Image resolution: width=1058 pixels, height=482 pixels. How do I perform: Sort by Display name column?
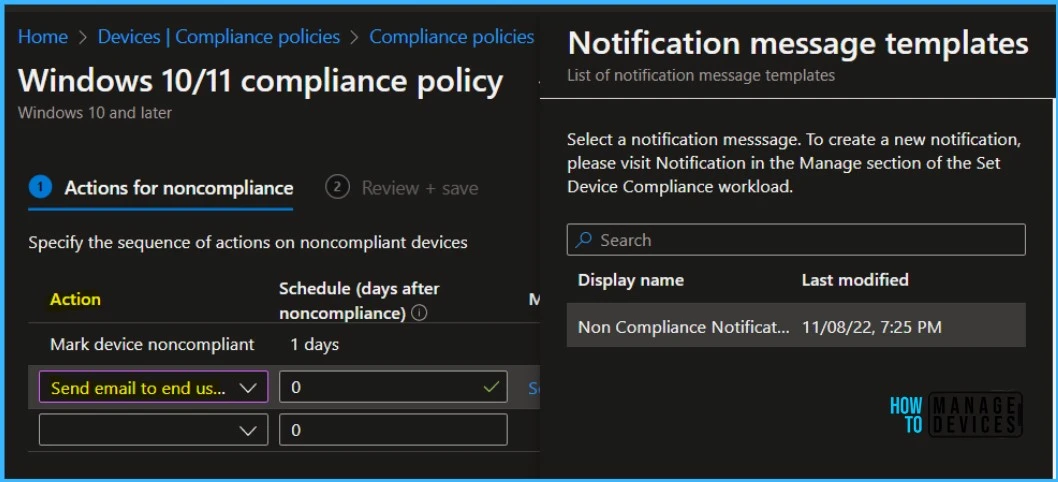click(x=631, y=279)
